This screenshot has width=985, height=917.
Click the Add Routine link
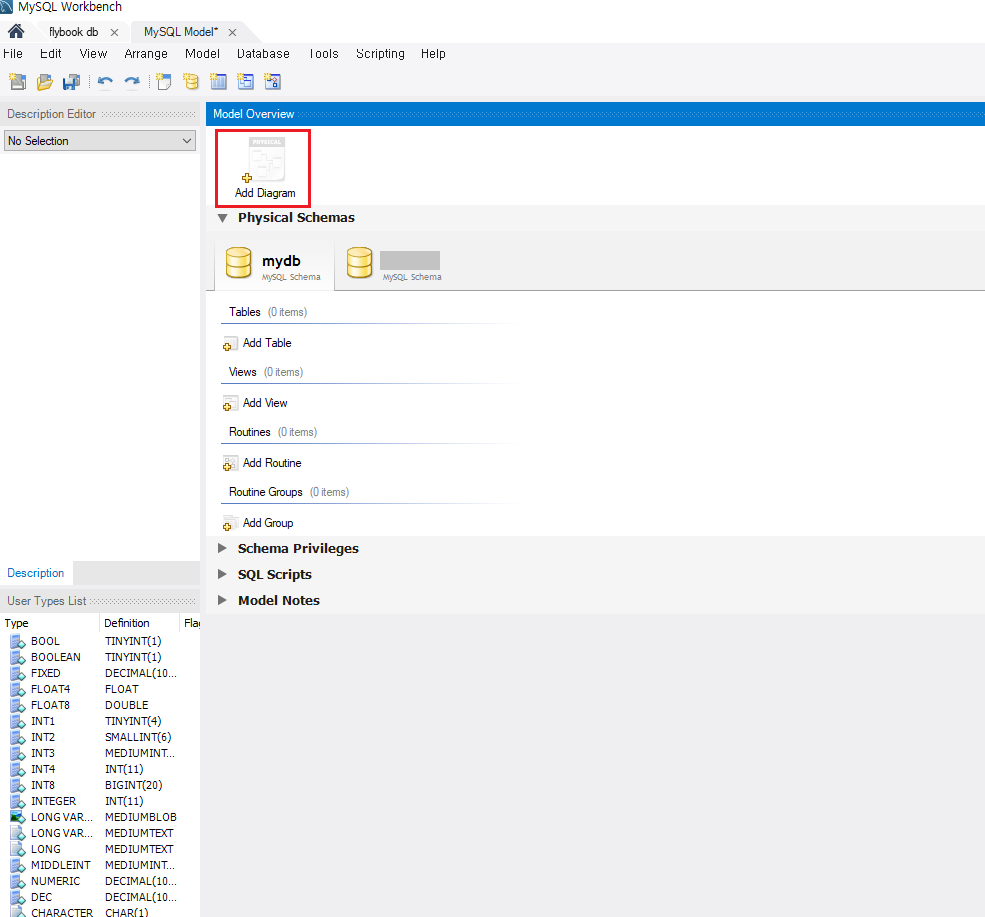[x=272, y=463]
